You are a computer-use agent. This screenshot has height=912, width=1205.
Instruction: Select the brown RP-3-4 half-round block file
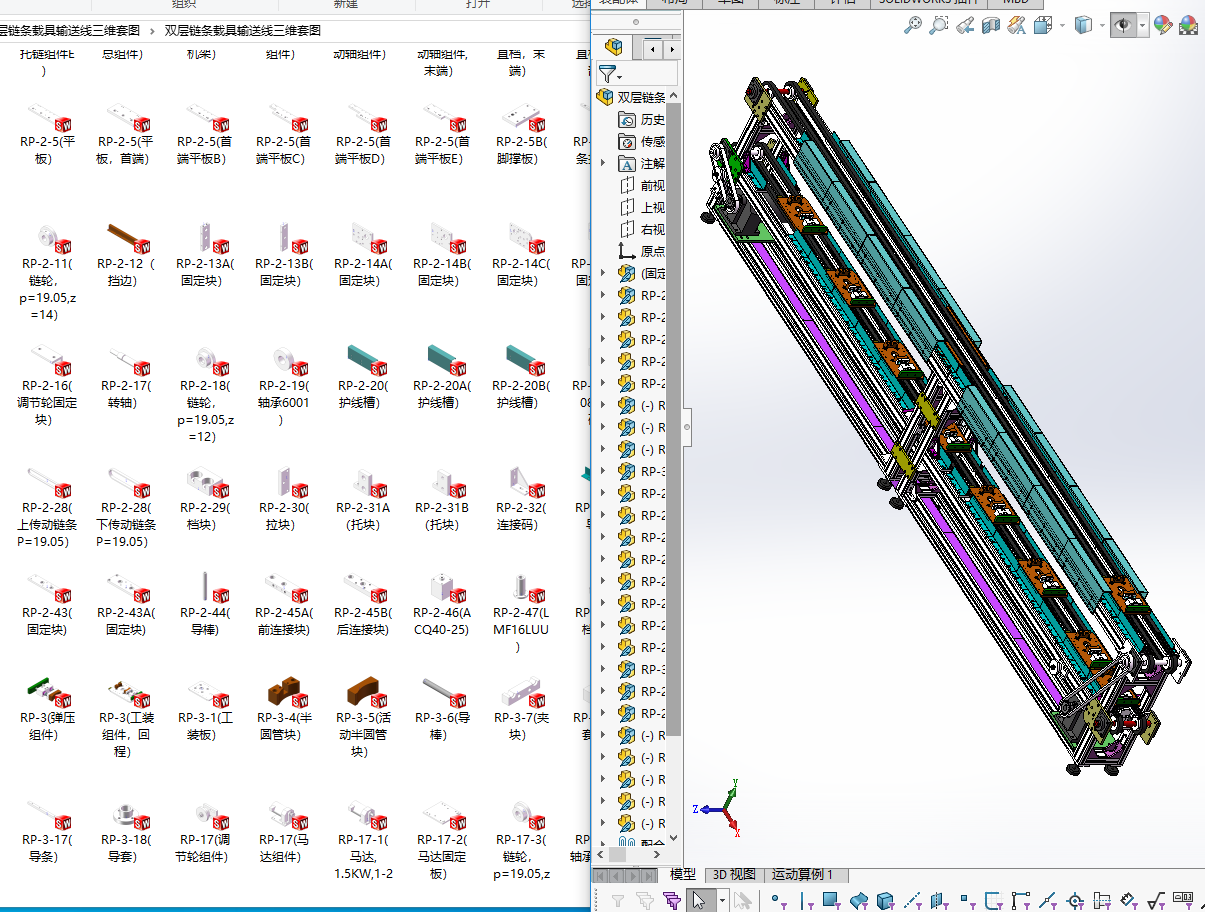tap(284, 691)
